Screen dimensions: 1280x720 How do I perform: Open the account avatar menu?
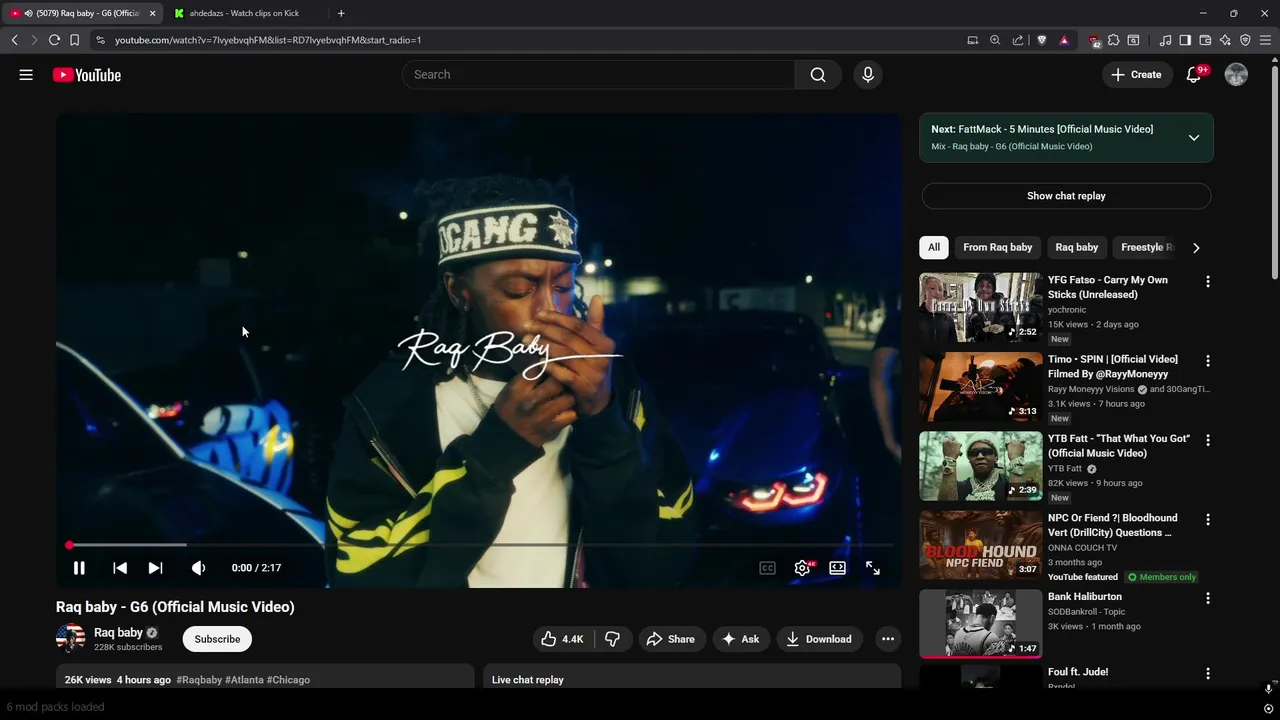point(1236,75)
